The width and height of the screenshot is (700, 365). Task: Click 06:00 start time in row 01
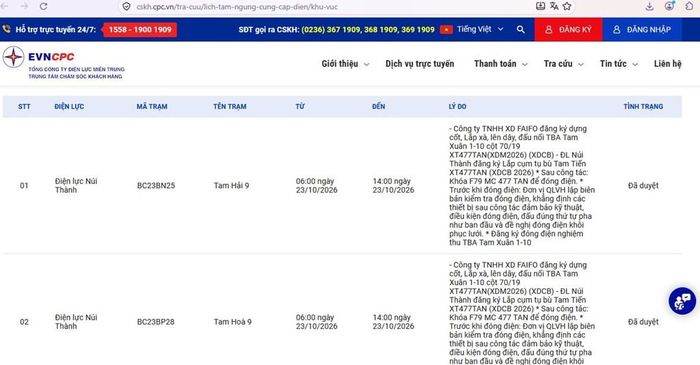pos(317,186)
